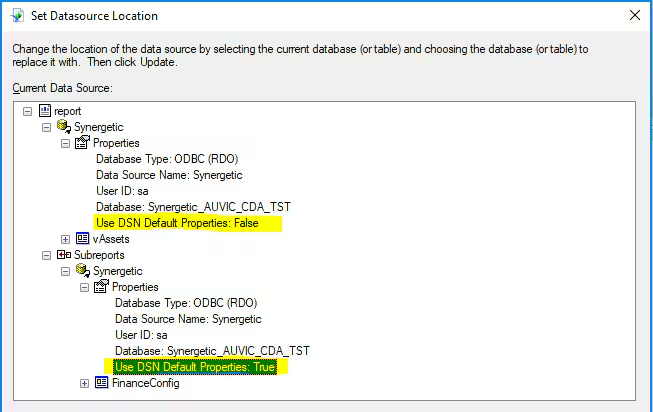
Task: Collapse the Properties node under the Subreports Synergetic
Action: pos(85,287)
